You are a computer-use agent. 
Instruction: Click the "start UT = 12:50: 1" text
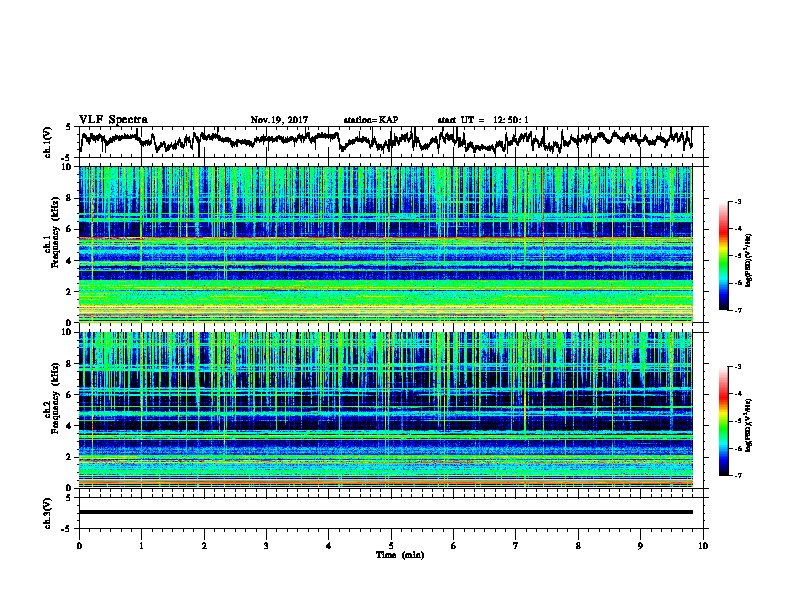pyautogui.click(x=483, y=120)
